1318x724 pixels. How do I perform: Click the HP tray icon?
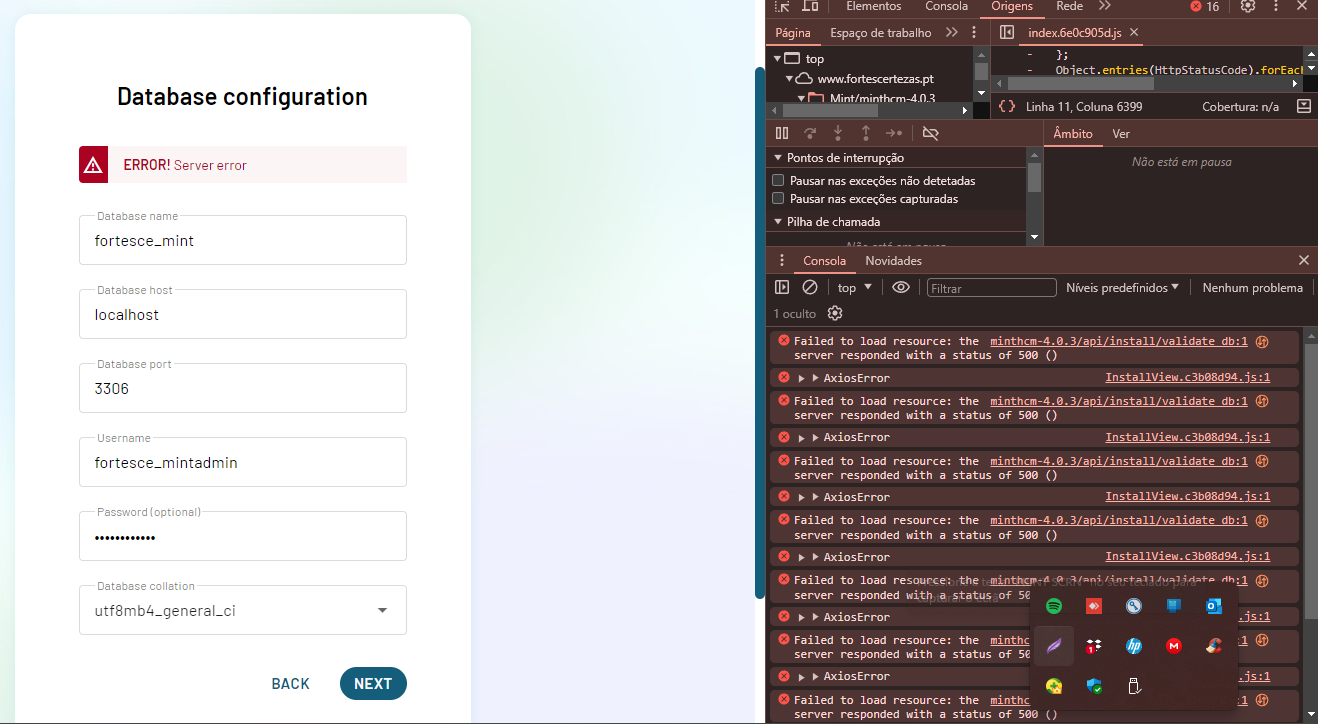tap(1134, 646)
